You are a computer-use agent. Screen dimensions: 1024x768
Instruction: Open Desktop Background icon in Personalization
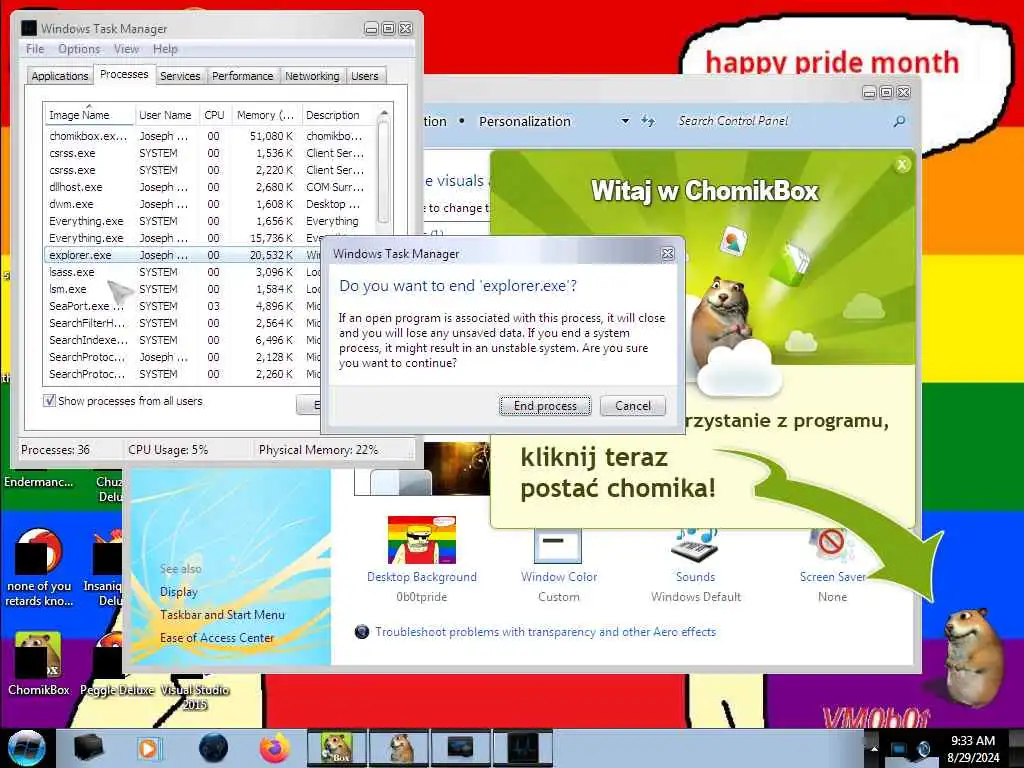422,540
